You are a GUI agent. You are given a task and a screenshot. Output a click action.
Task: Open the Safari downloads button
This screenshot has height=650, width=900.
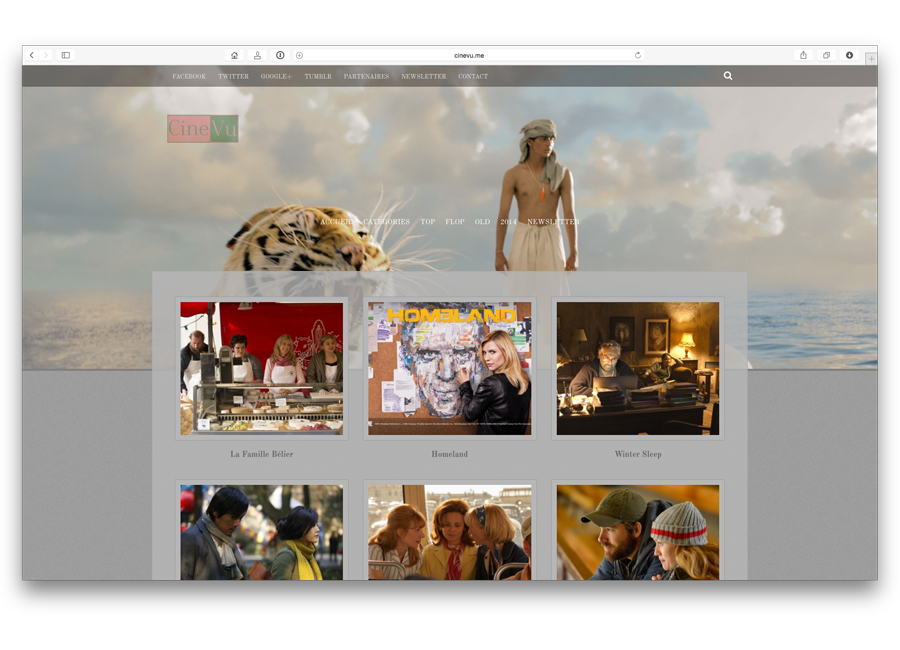coord(849,55)
